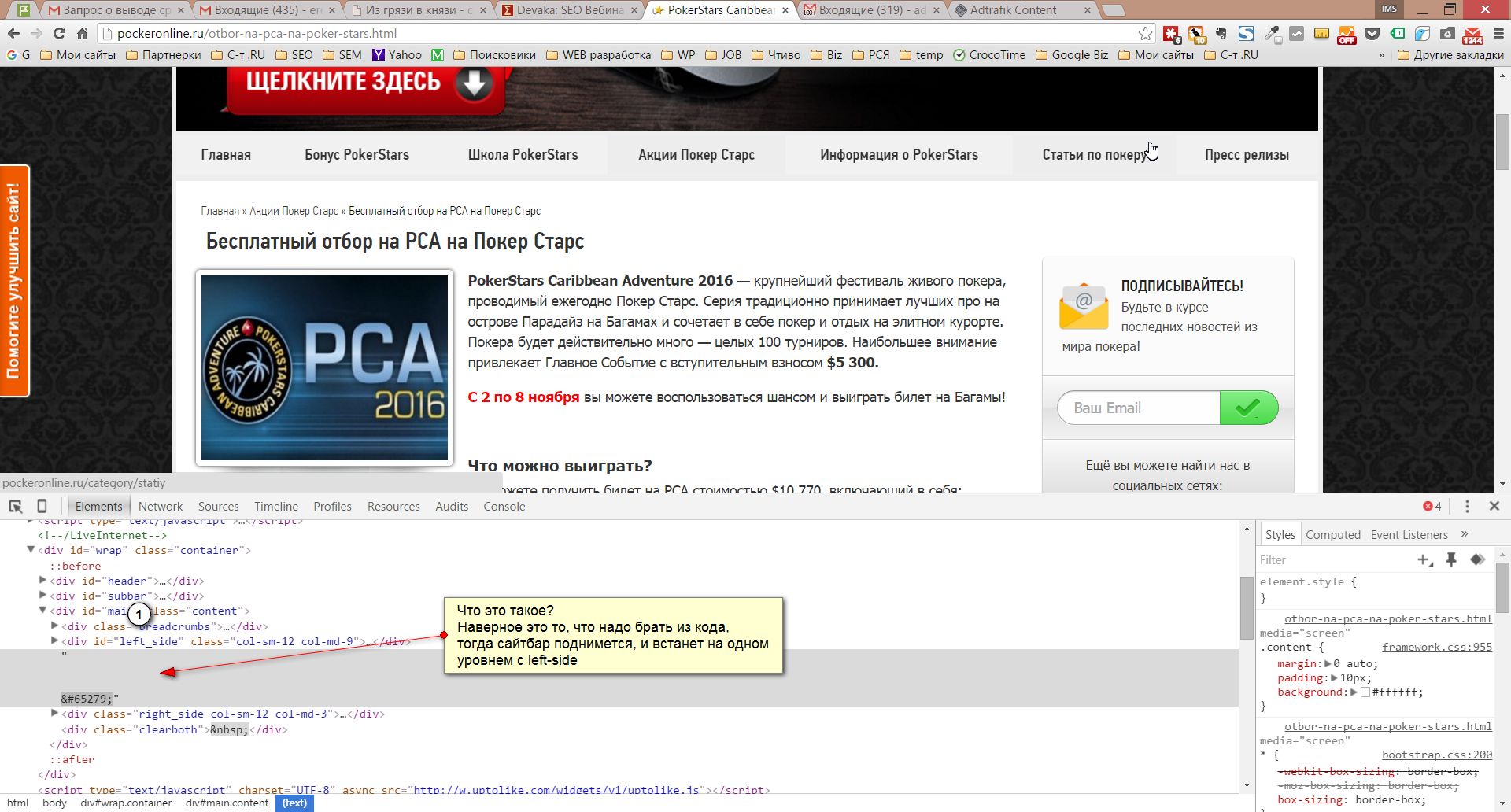Expand the div id left_side node
Viewport: 1511px width, 812px height.
(54, 641)
